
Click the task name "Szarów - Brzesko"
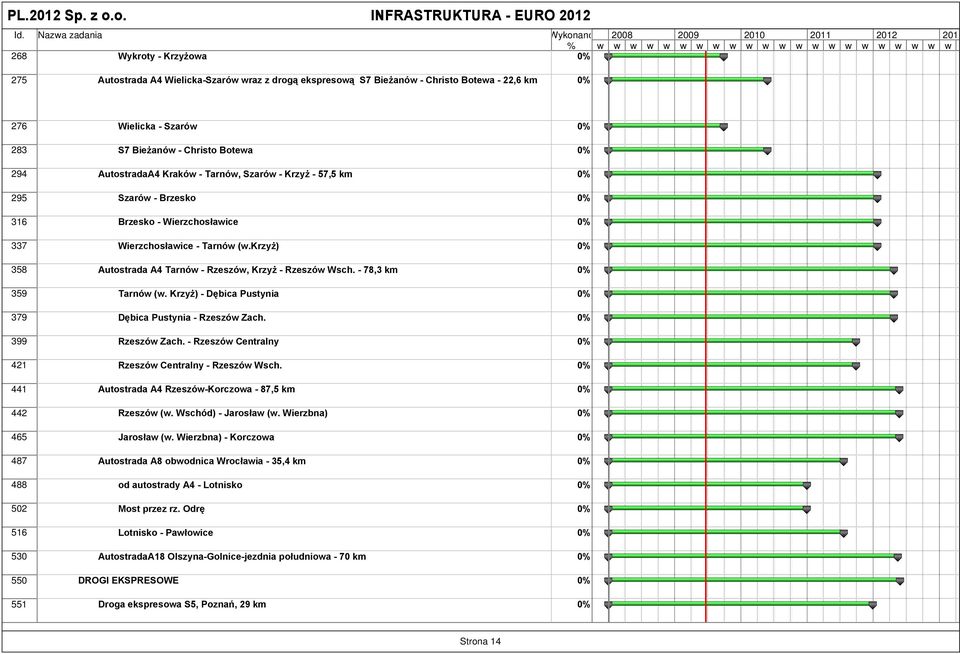[157, 198]
